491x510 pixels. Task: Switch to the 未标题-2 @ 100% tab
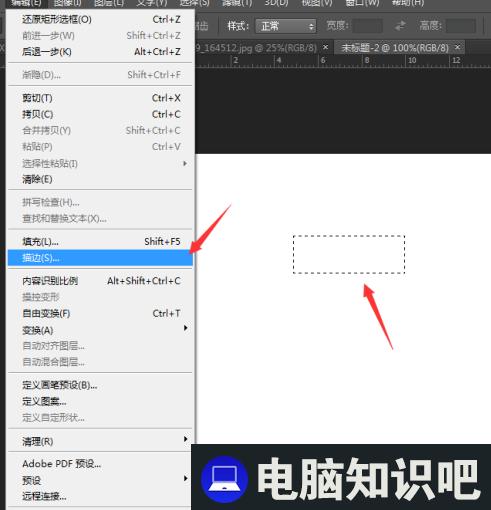pos(395,48)
